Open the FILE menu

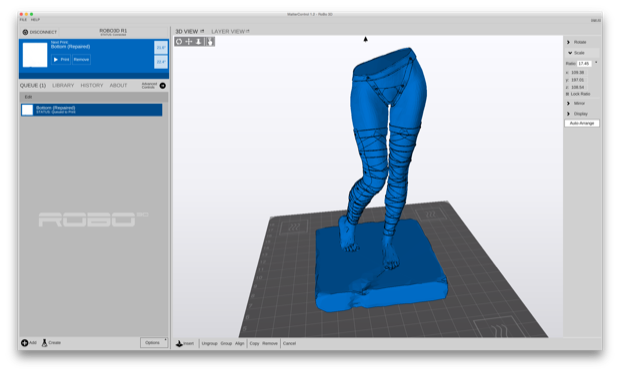(23, 19)
